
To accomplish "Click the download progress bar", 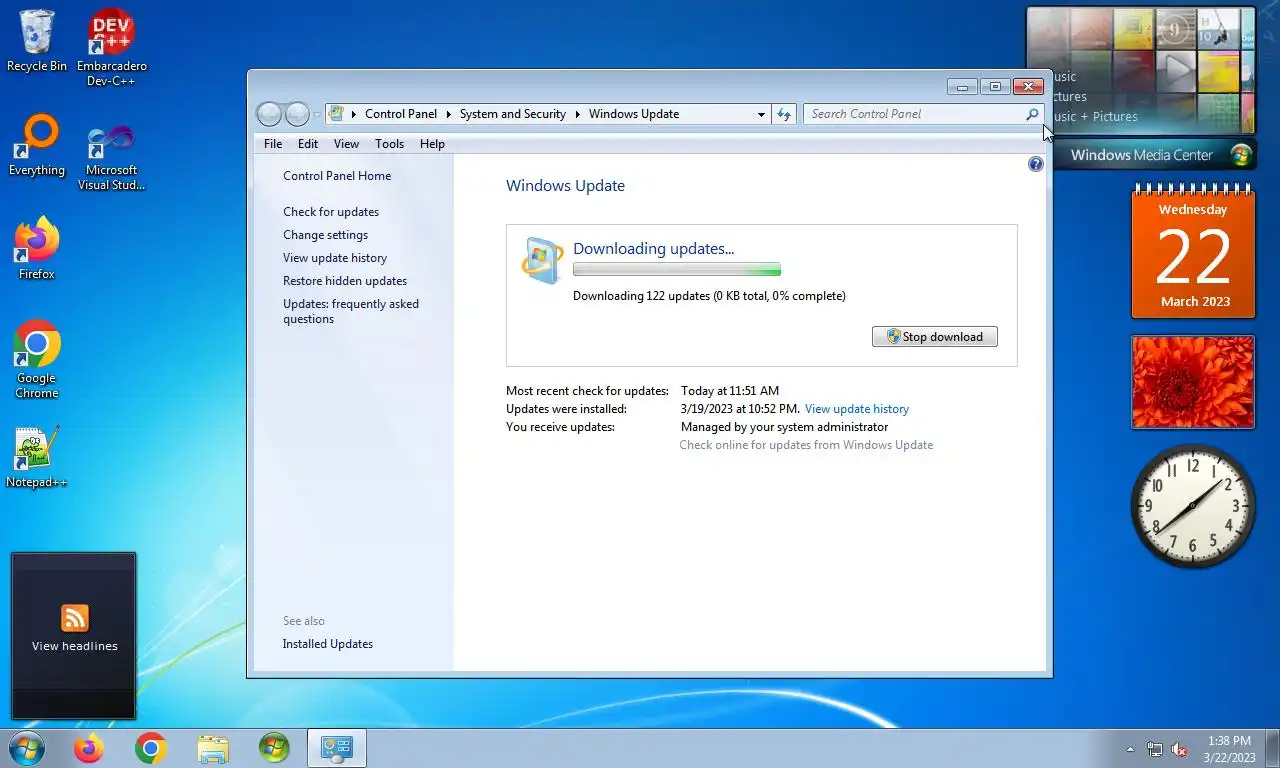I will tap(677, 270).
